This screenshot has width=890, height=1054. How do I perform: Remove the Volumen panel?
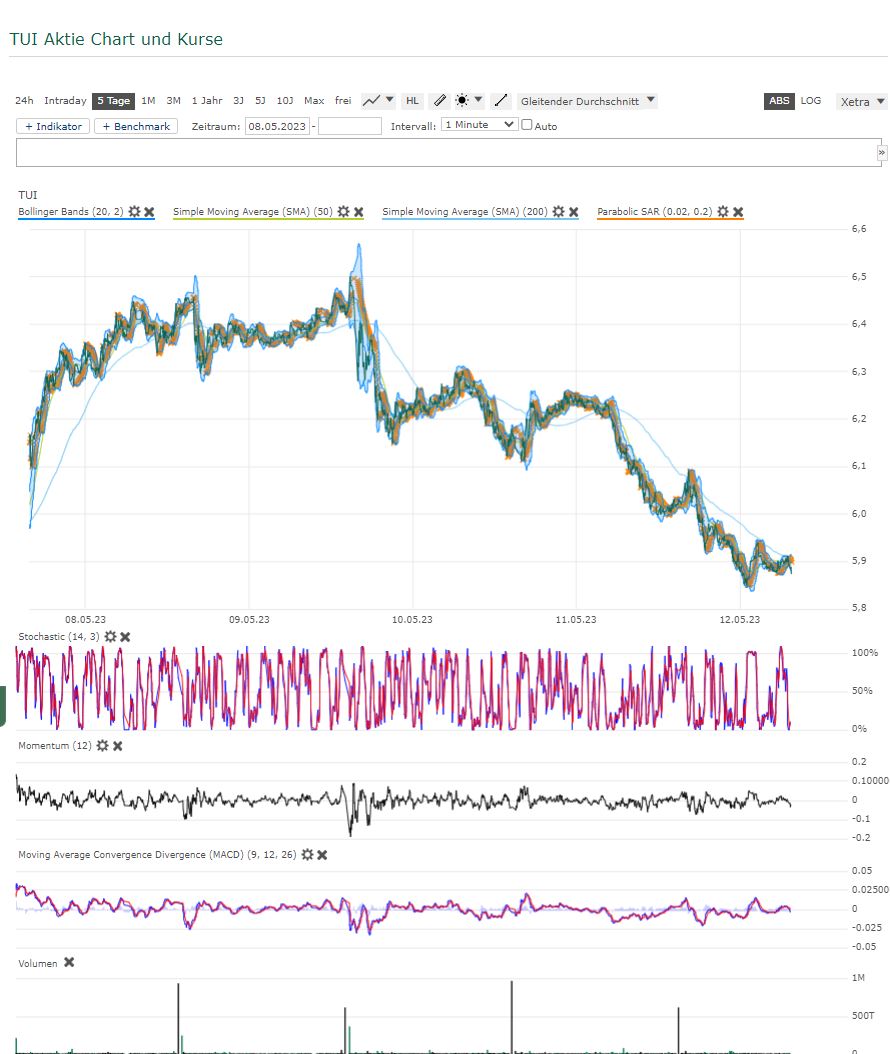pos(69,963)
